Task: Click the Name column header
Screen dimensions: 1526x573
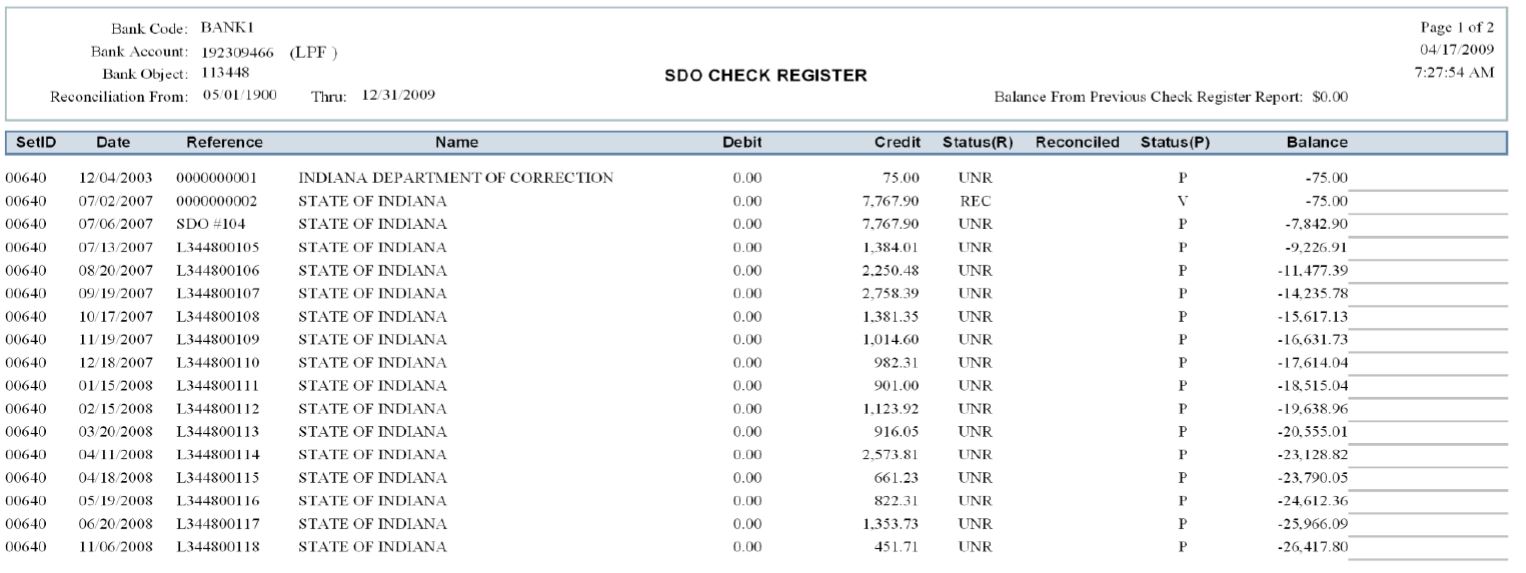Action: coord(457,143)
